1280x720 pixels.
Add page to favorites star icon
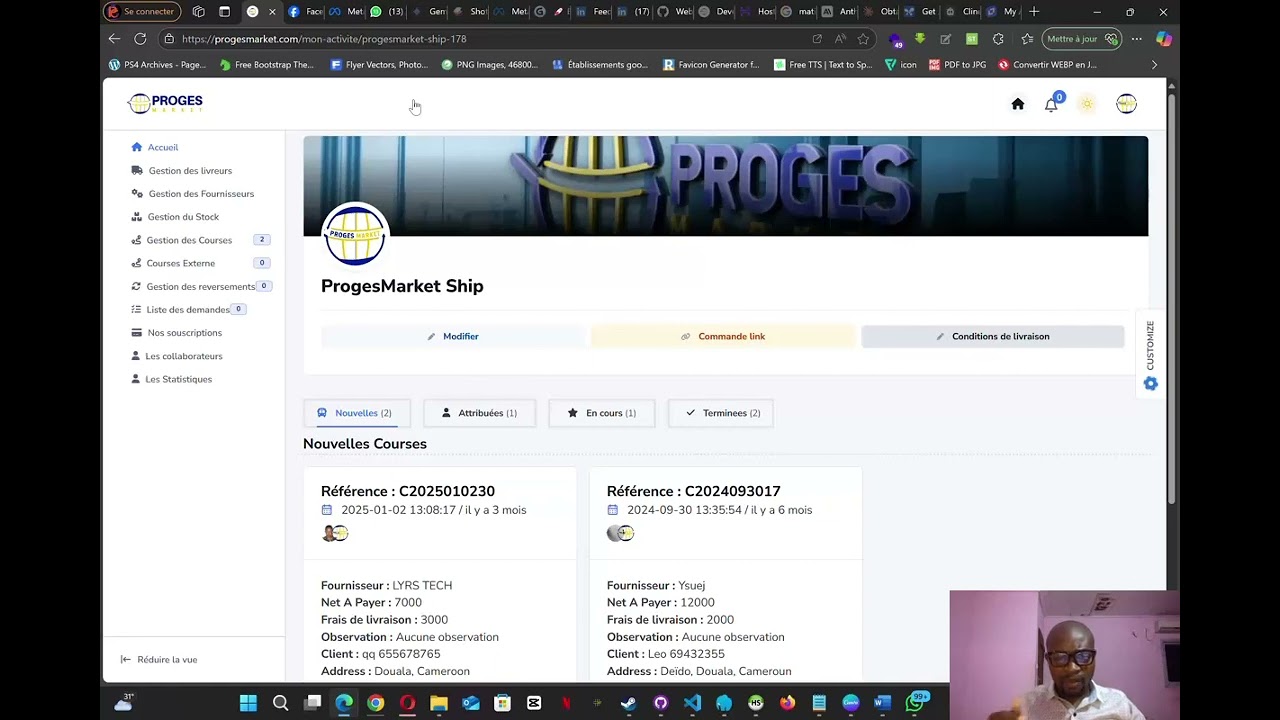[x=863, y=39]
